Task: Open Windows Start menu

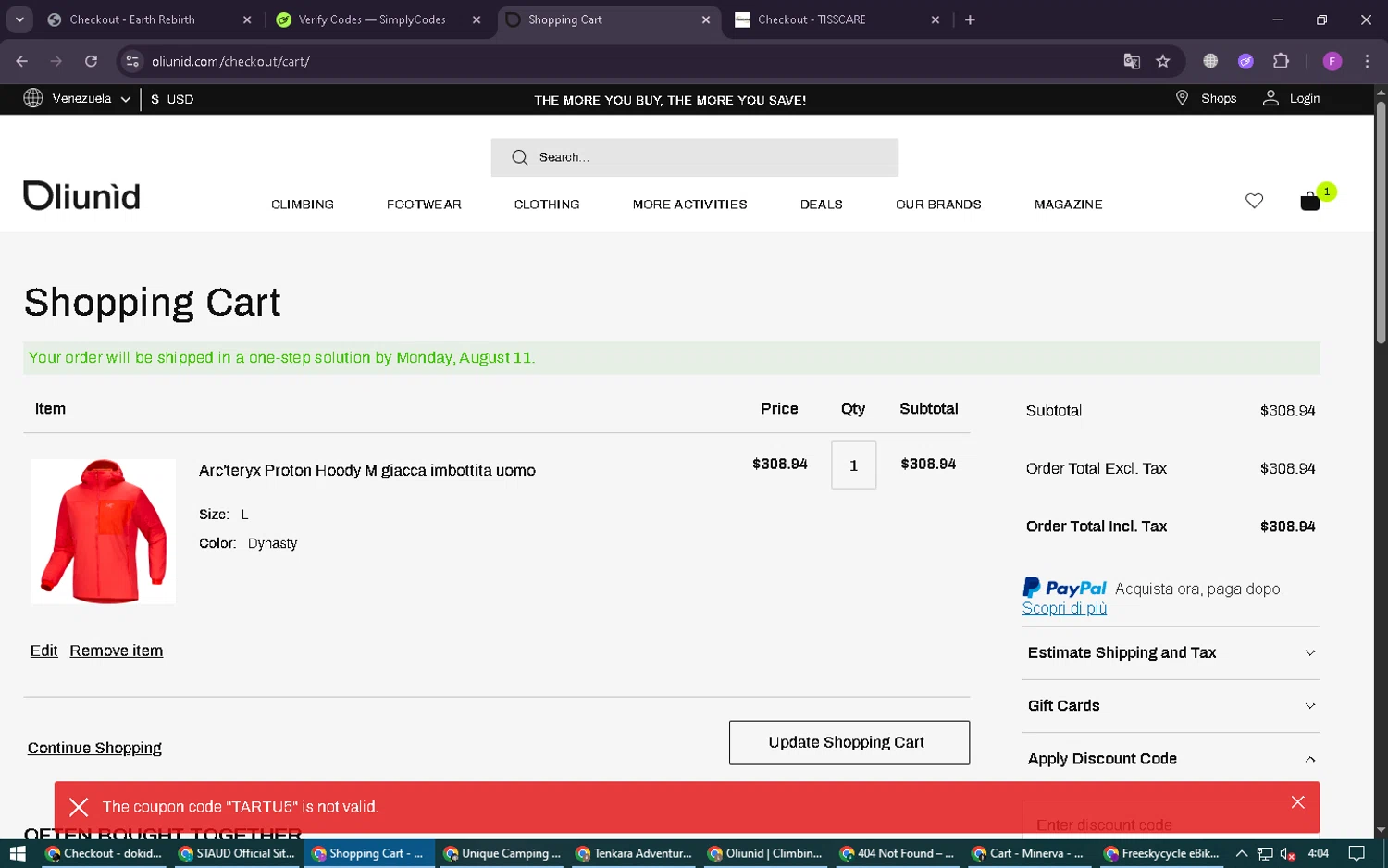Action: (x=17, y=853)
